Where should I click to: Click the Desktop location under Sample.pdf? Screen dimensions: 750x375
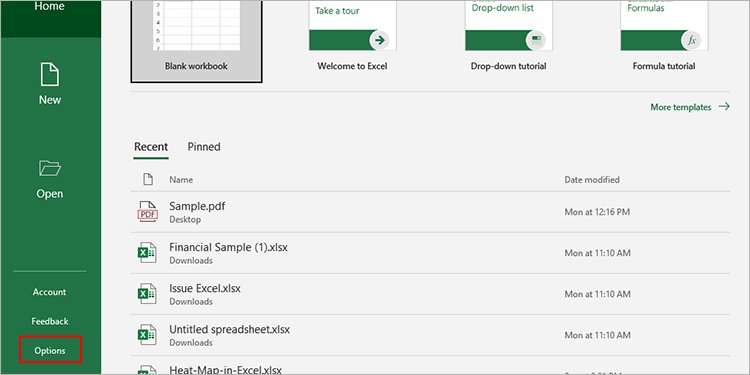point(185,220)
